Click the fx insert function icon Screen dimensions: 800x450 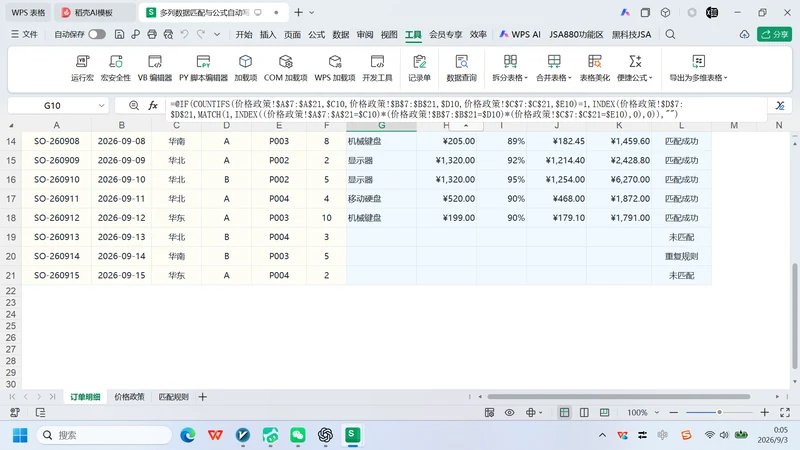click(x=153, y=105)
